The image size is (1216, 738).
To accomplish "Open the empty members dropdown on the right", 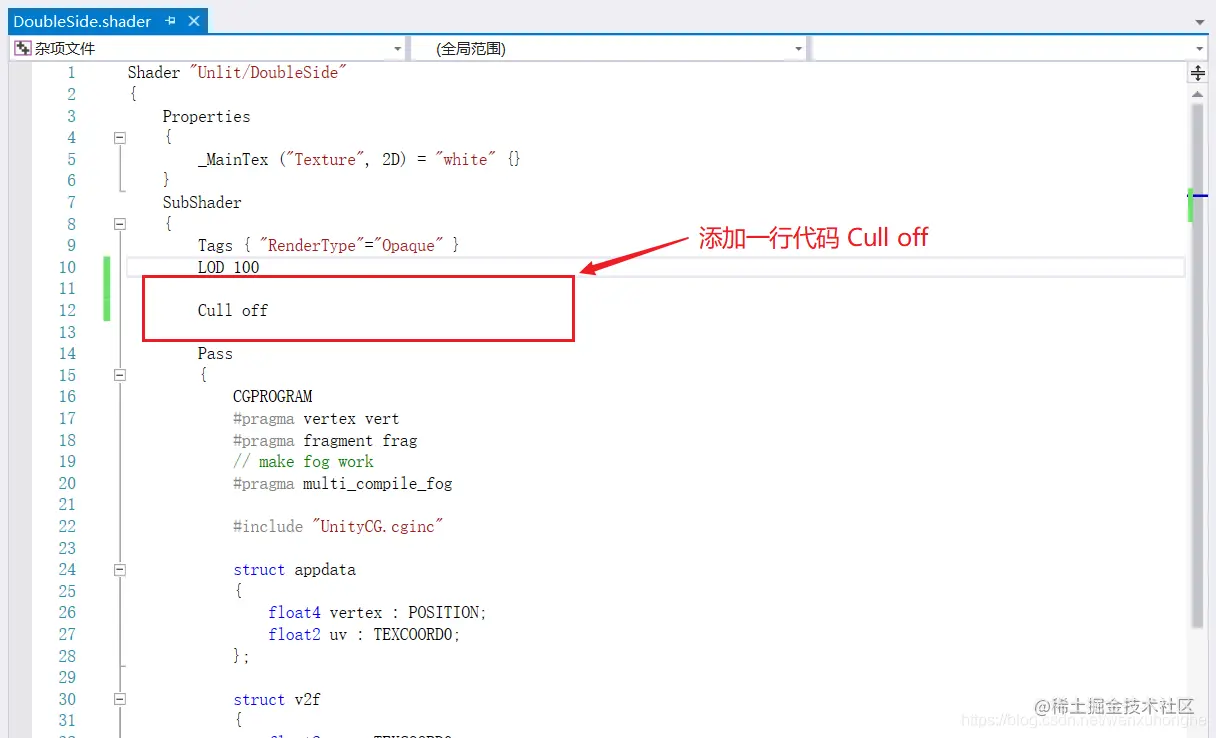I will 1200,48.
